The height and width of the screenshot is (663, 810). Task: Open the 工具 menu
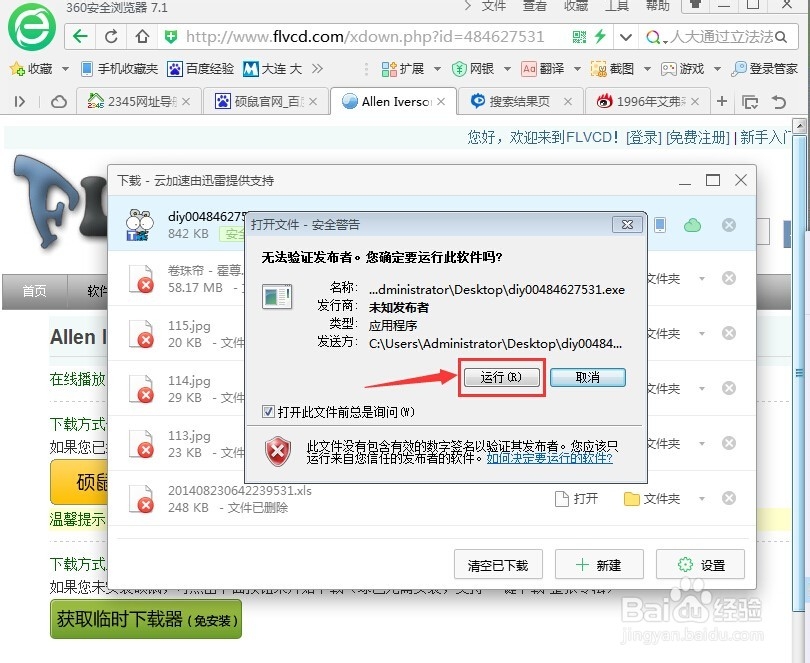[617, 6]
